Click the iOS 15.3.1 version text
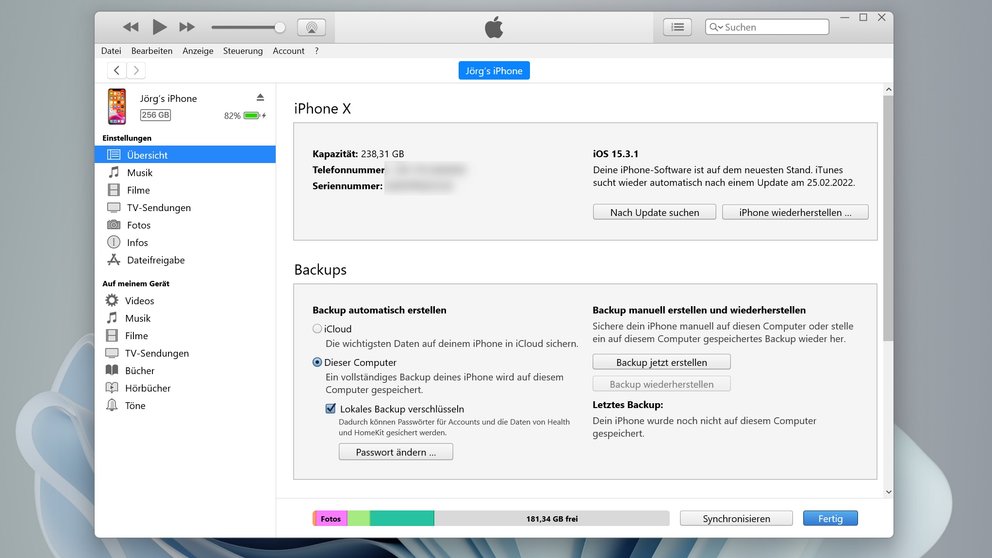This screenshot has width=992, height=558. click(616, 154)
